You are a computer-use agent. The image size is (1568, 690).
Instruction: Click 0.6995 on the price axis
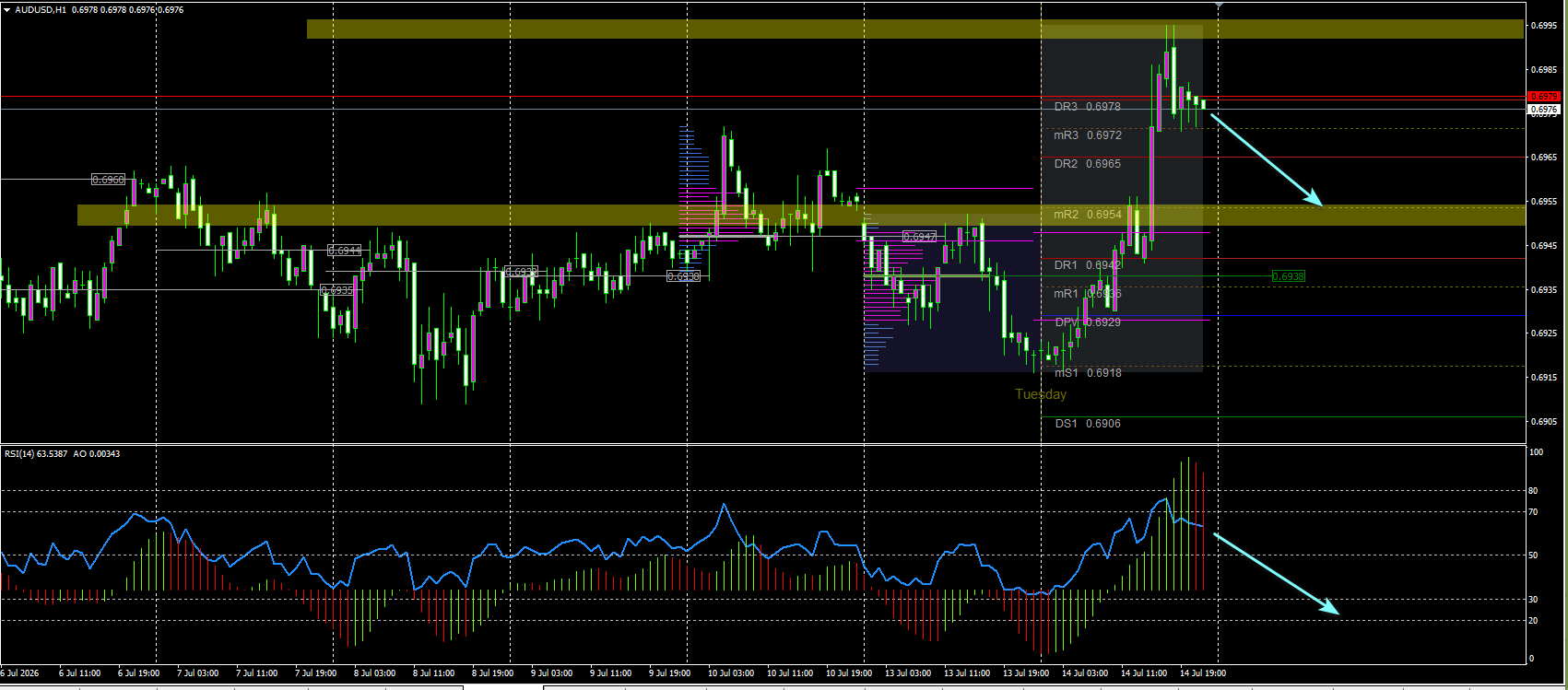click(x=1544, y=26)
